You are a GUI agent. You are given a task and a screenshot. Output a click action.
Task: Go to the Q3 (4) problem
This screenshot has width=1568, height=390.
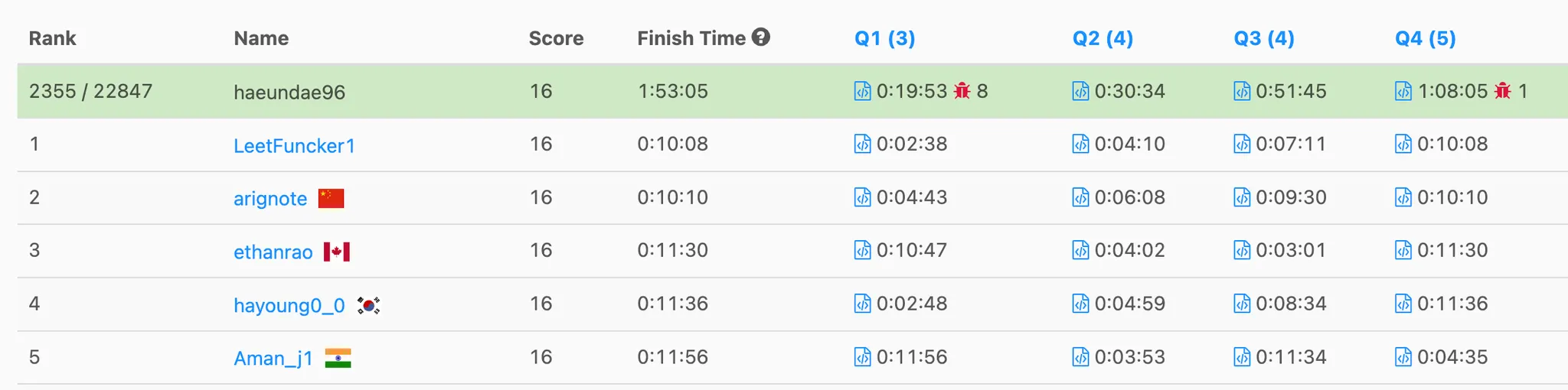pos(1263,38)
